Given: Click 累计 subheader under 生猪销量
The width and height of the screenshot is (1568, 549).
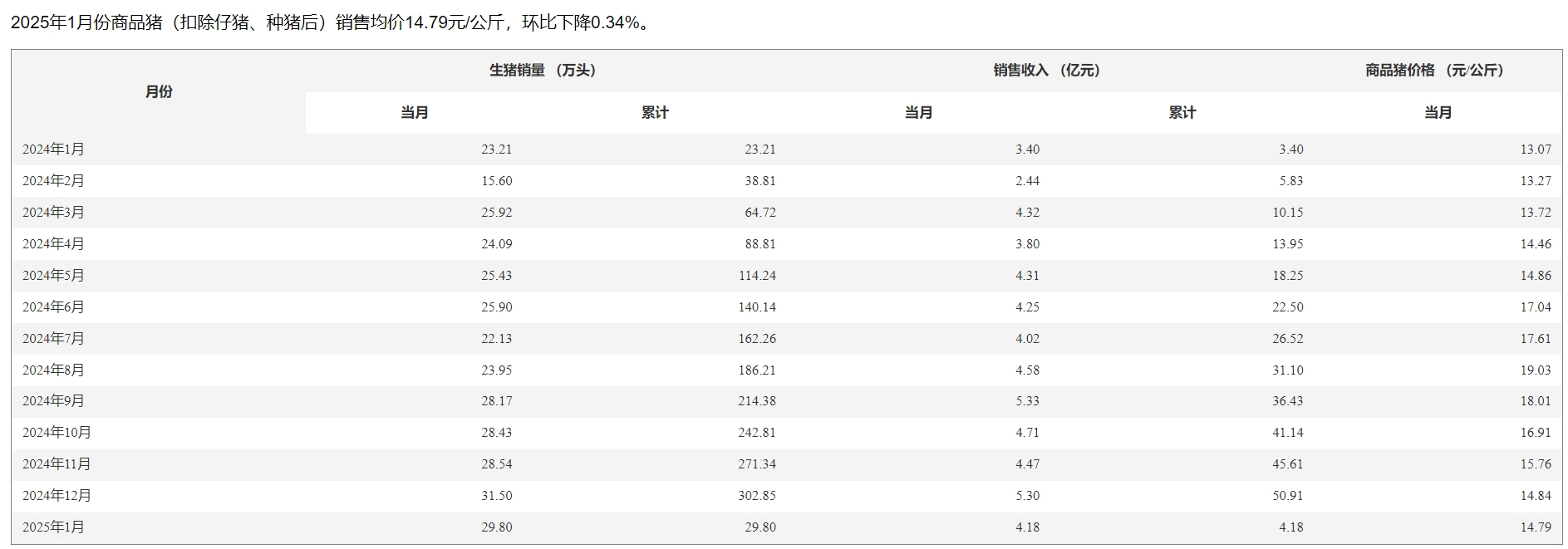Looking at the screenshot, I should point(655,113).
